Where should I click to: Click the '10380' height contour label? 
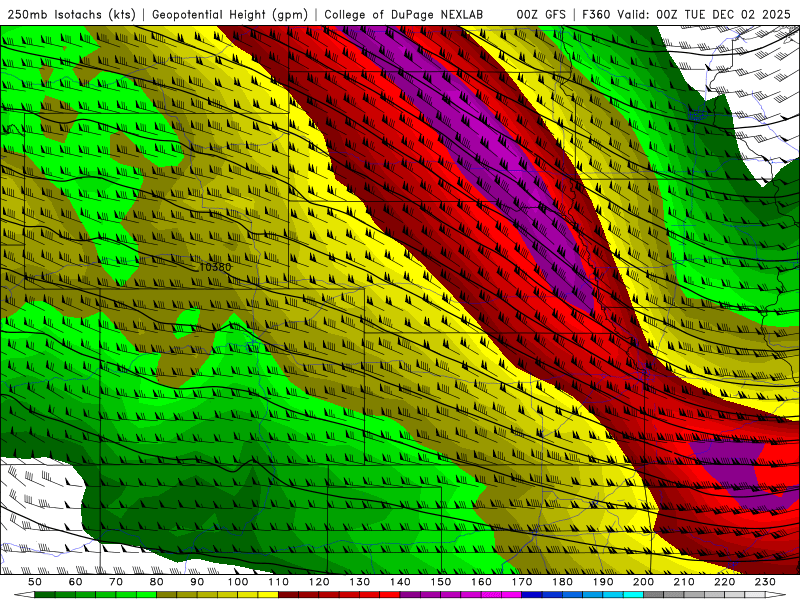click(x=215, y=267)
